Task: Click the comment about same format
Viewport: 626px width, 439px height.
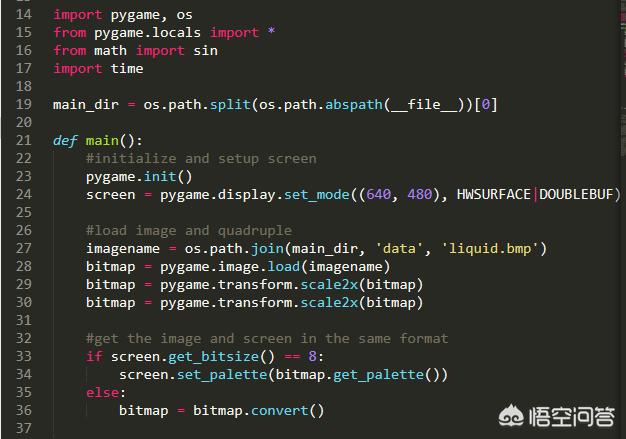Action: pos(266,338)
